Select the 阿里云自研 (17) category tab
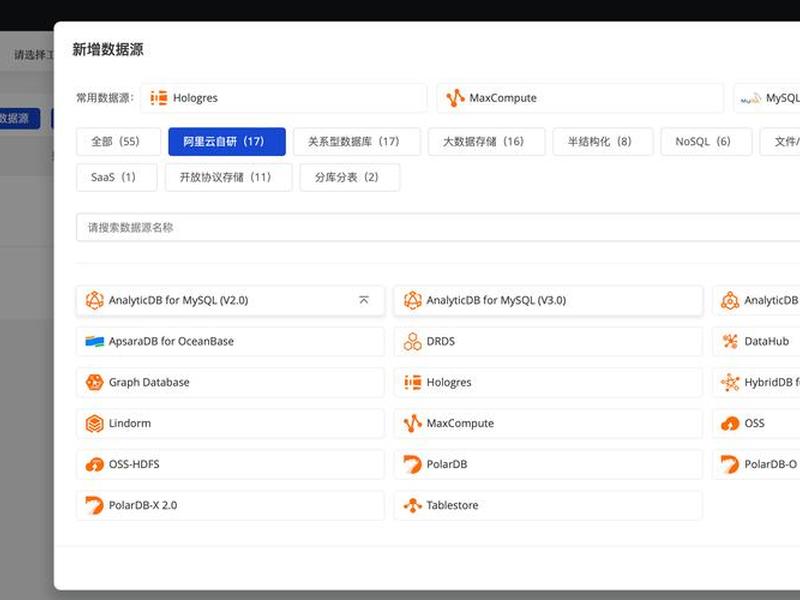 (227, 141)
